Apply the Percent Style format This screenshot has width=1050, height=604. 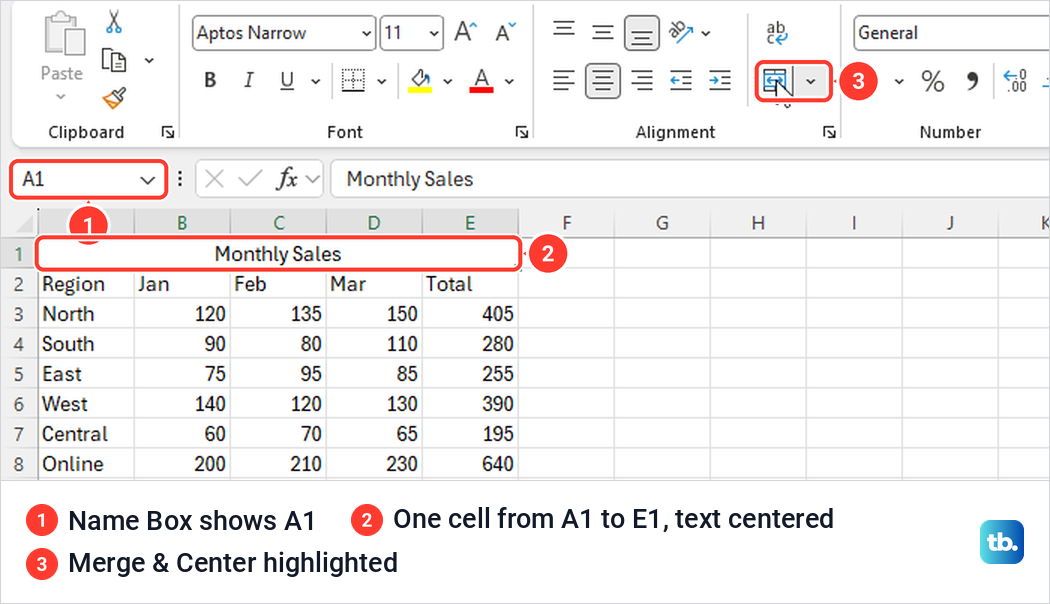[933, 81]
